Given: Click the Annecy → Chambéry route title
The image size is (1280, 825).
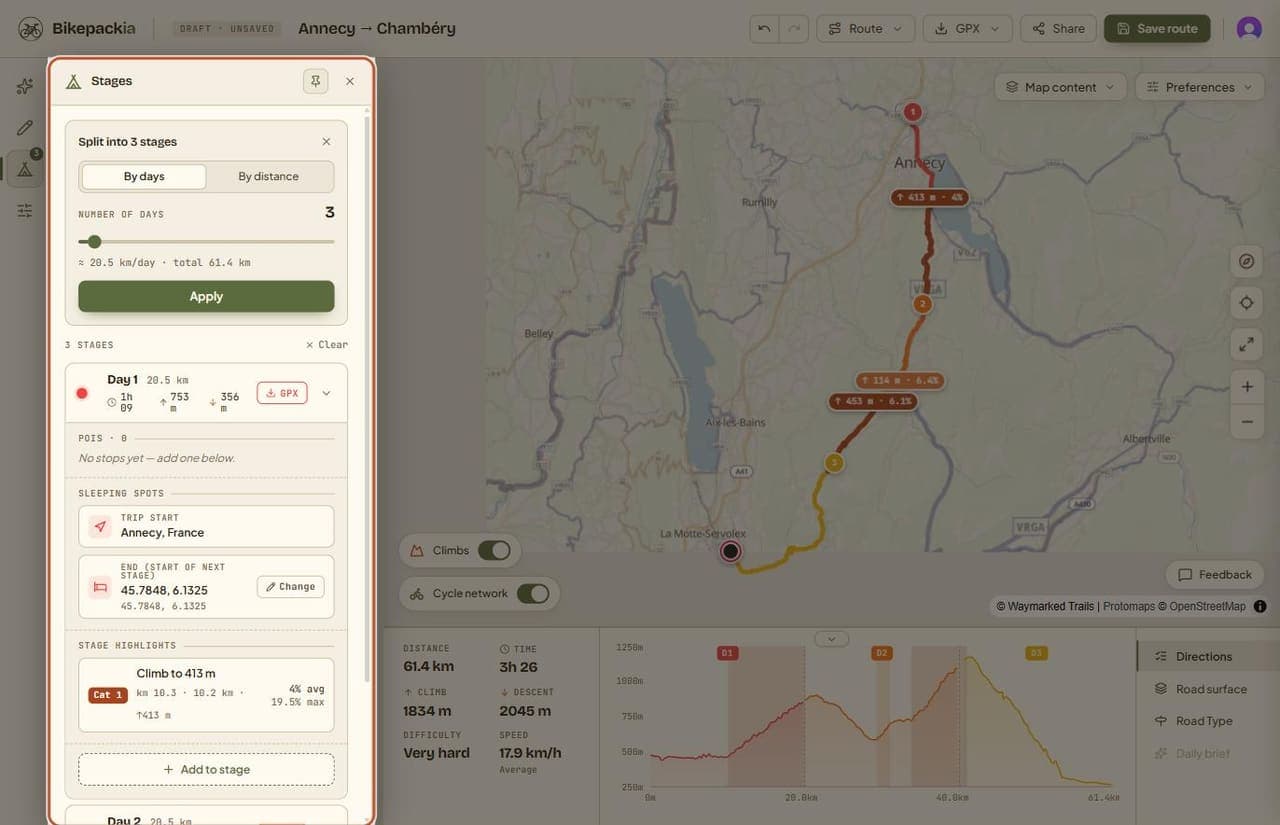Looking at the screenshot, I should (377, 28).
